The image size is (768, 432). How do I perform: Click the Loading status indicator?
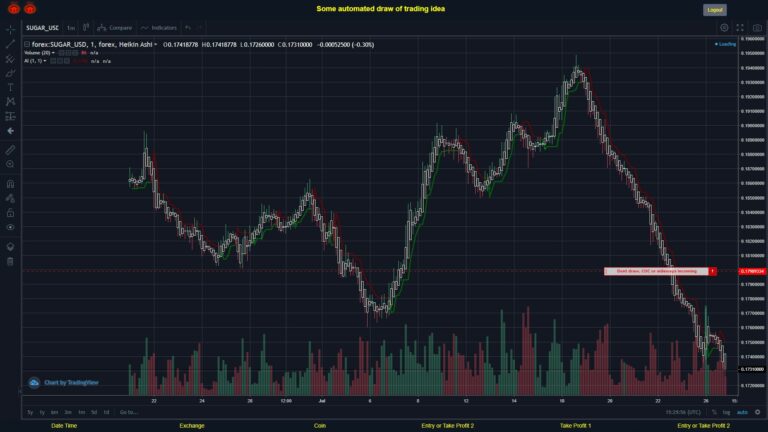[x=725, y=44]
